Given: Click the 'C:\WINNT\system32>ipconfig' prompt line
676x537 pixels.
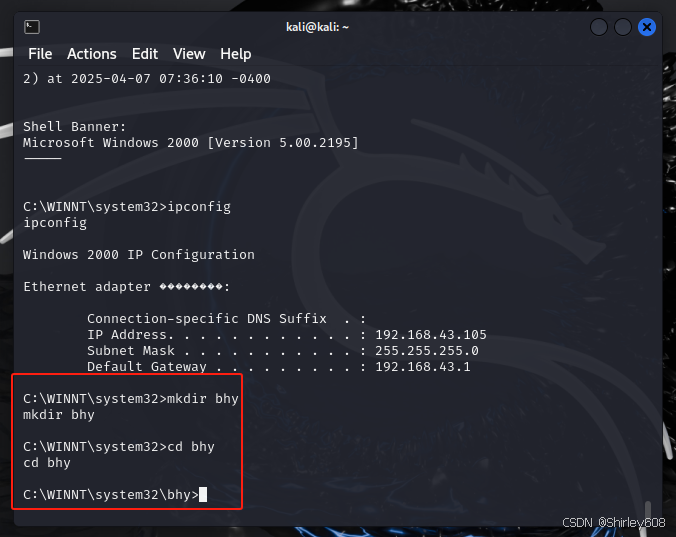Looking at the screenshot, I should coord(127,207).
